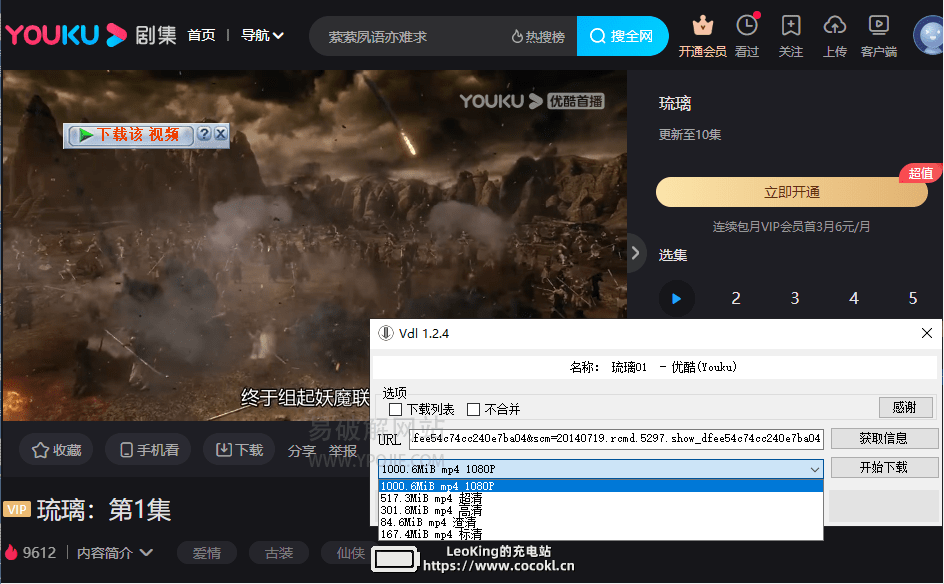This screenshot has height=584, width=944.
Task: Click the 举报 report link
Action: 343,451
